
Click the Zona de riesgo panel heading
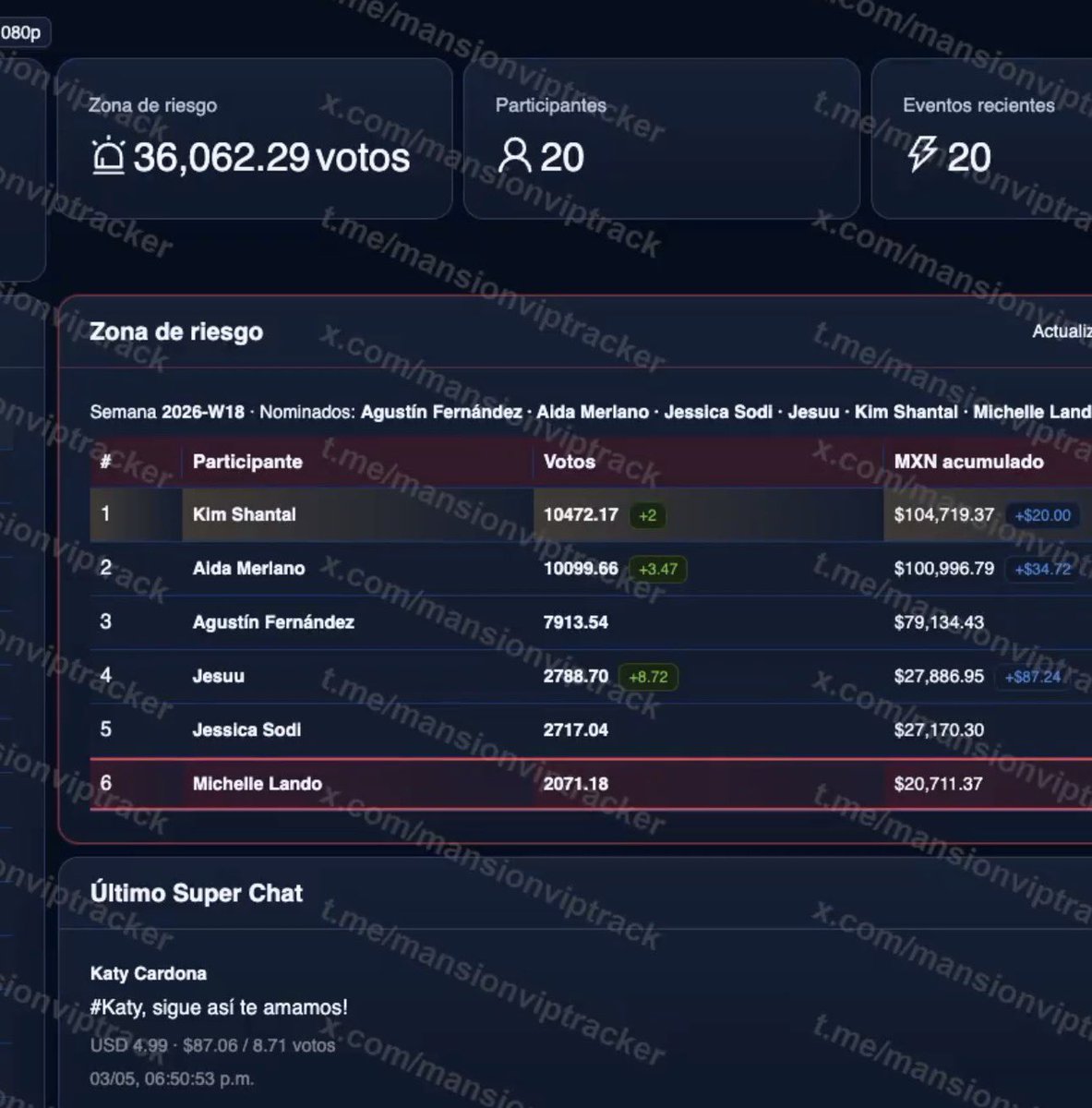(x=176, y=331)
